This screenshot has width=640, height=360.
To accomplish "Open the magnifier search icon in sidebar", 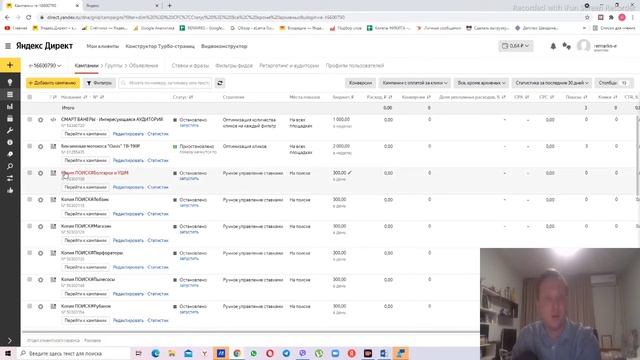I will click(x=10, y=166).
